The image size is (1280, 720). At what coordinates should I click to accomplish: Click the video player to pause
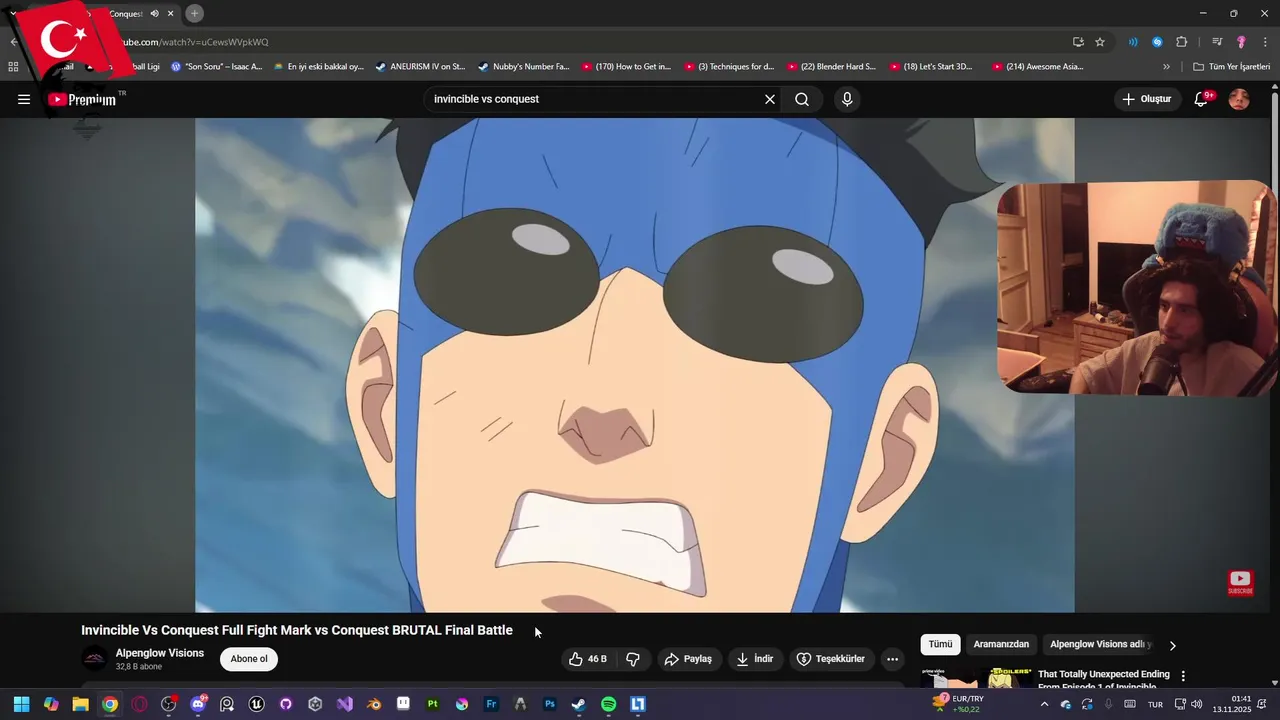(x=635, y=365)
